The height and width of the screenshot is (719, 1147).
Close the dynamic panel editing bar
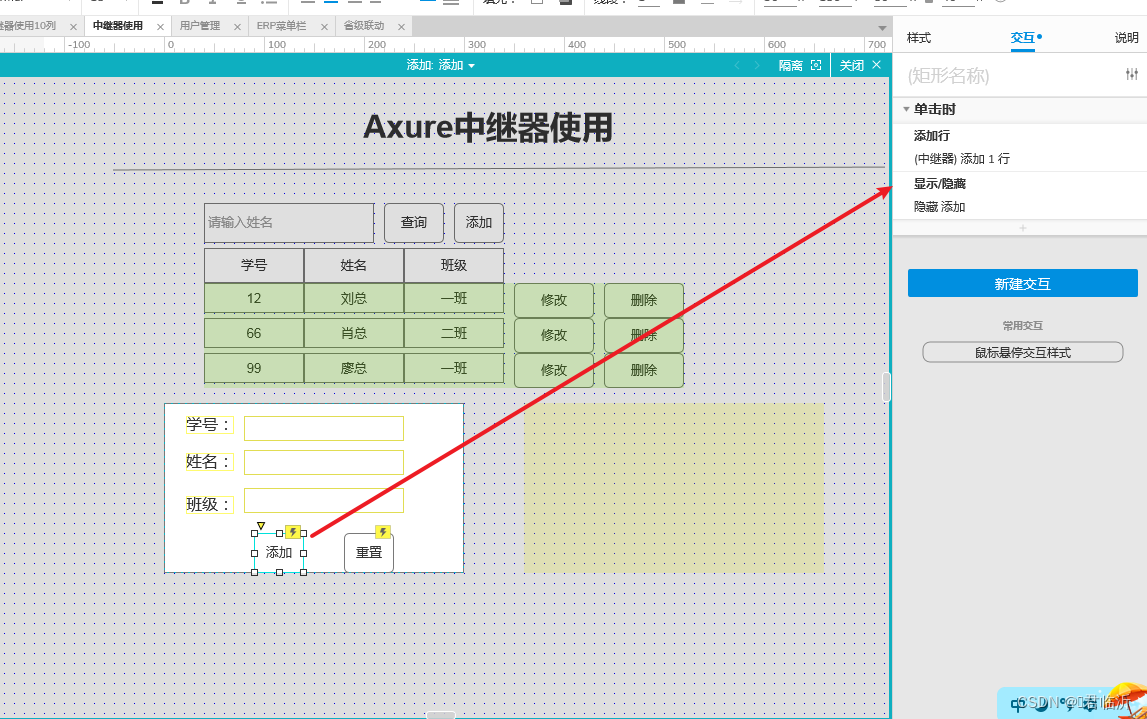876,65
